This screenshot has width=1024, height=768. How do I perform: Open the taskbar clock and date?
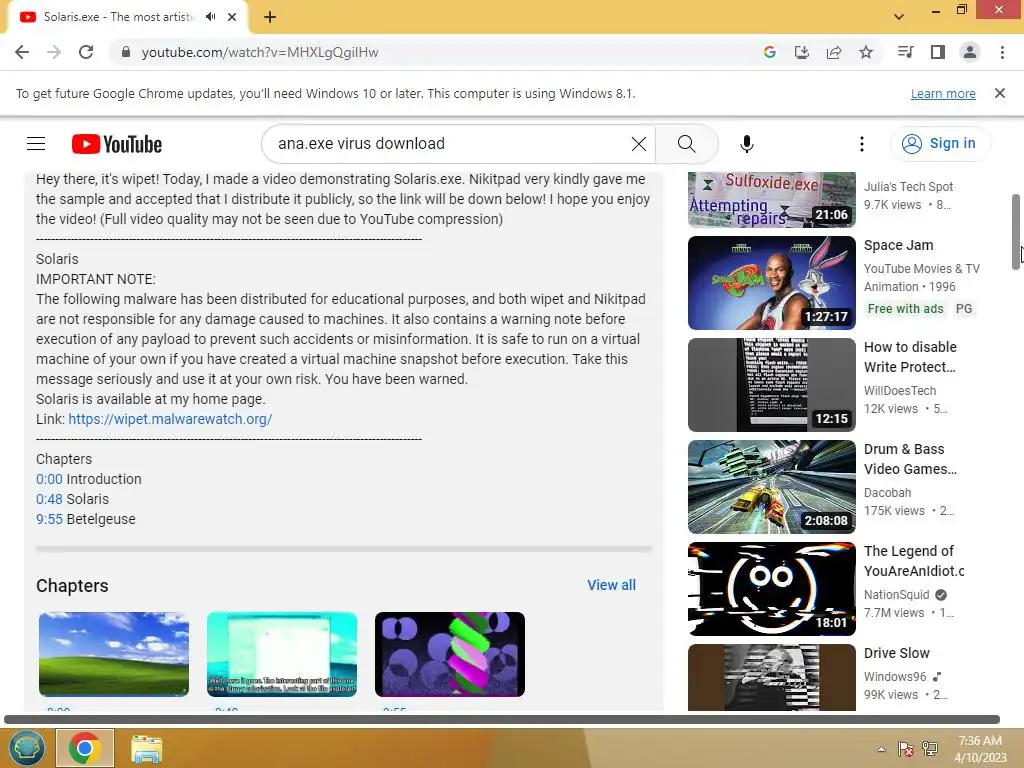(x=980, y=749)
